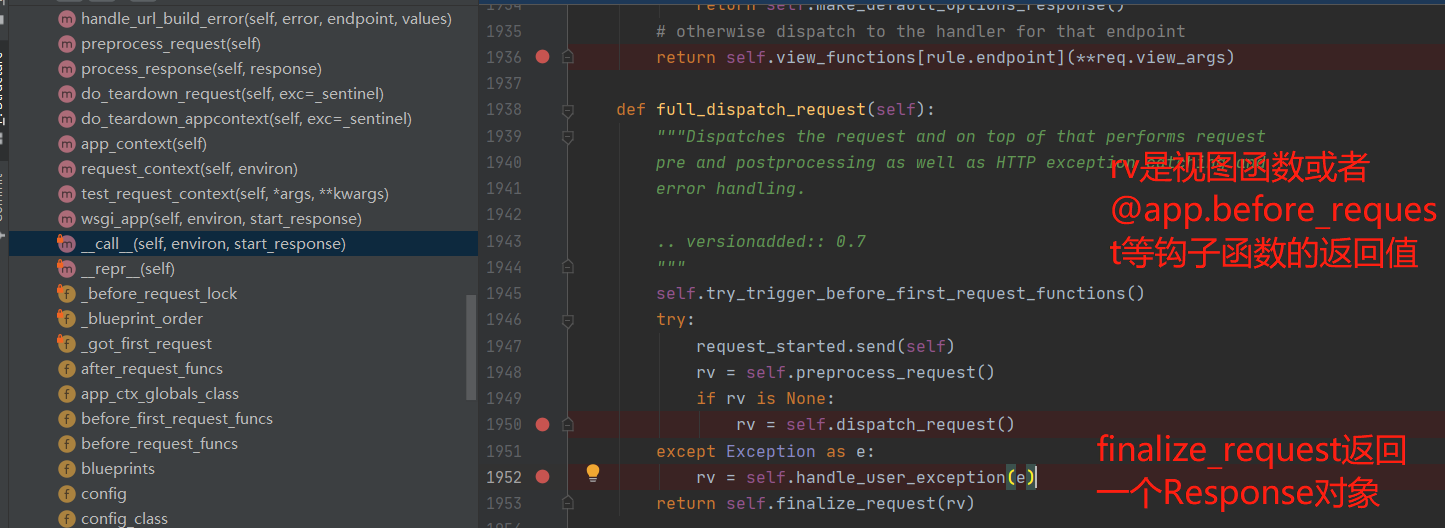
Task: Click the field icon beside before_request_funcs
Action: [x=67, y=444]
